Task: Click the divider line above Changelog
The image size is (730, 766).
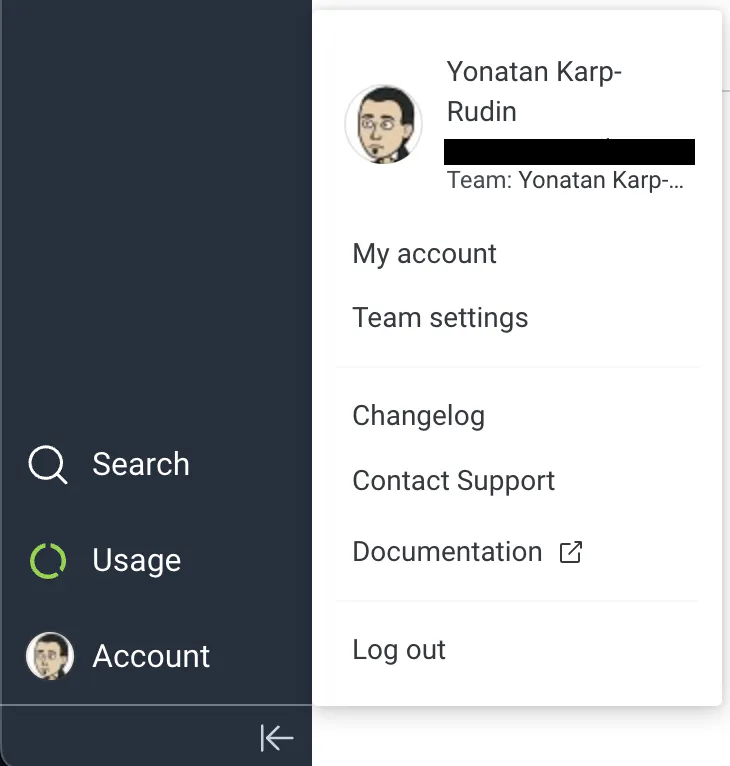Action: point(517,367)
